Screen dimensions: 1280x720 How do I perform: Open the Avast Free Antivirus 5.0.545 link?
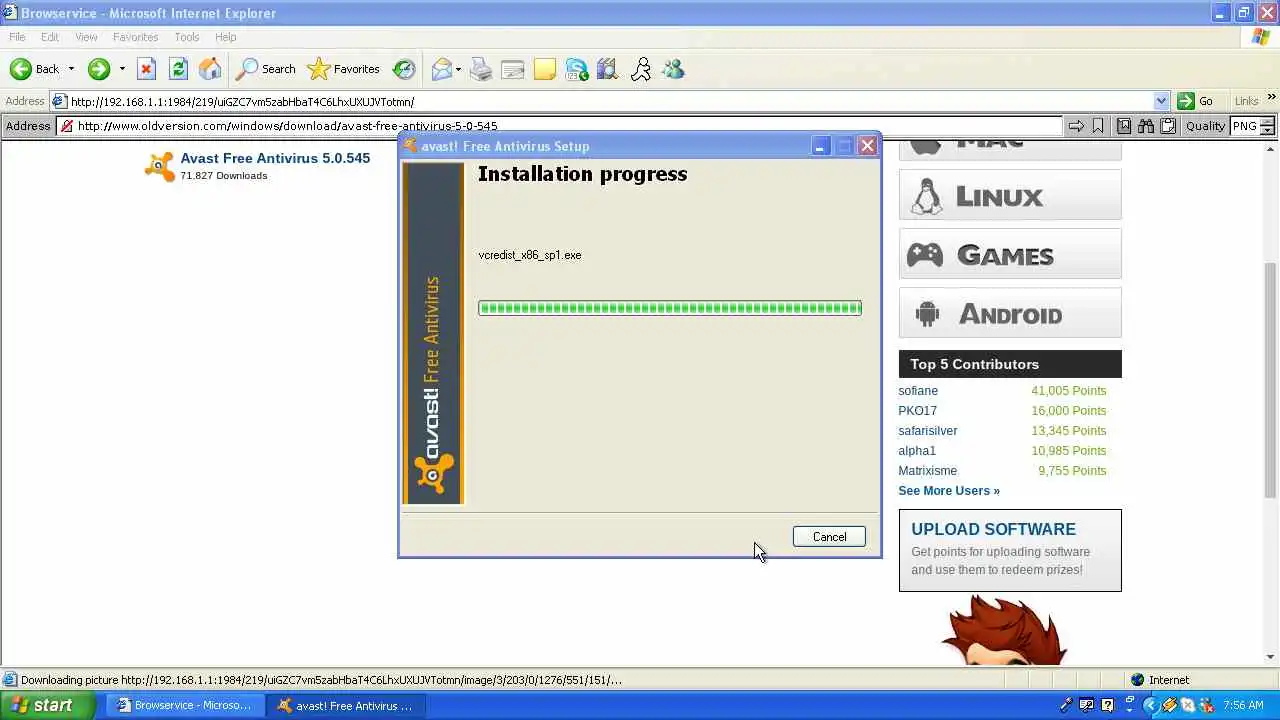tap(275, 158)
